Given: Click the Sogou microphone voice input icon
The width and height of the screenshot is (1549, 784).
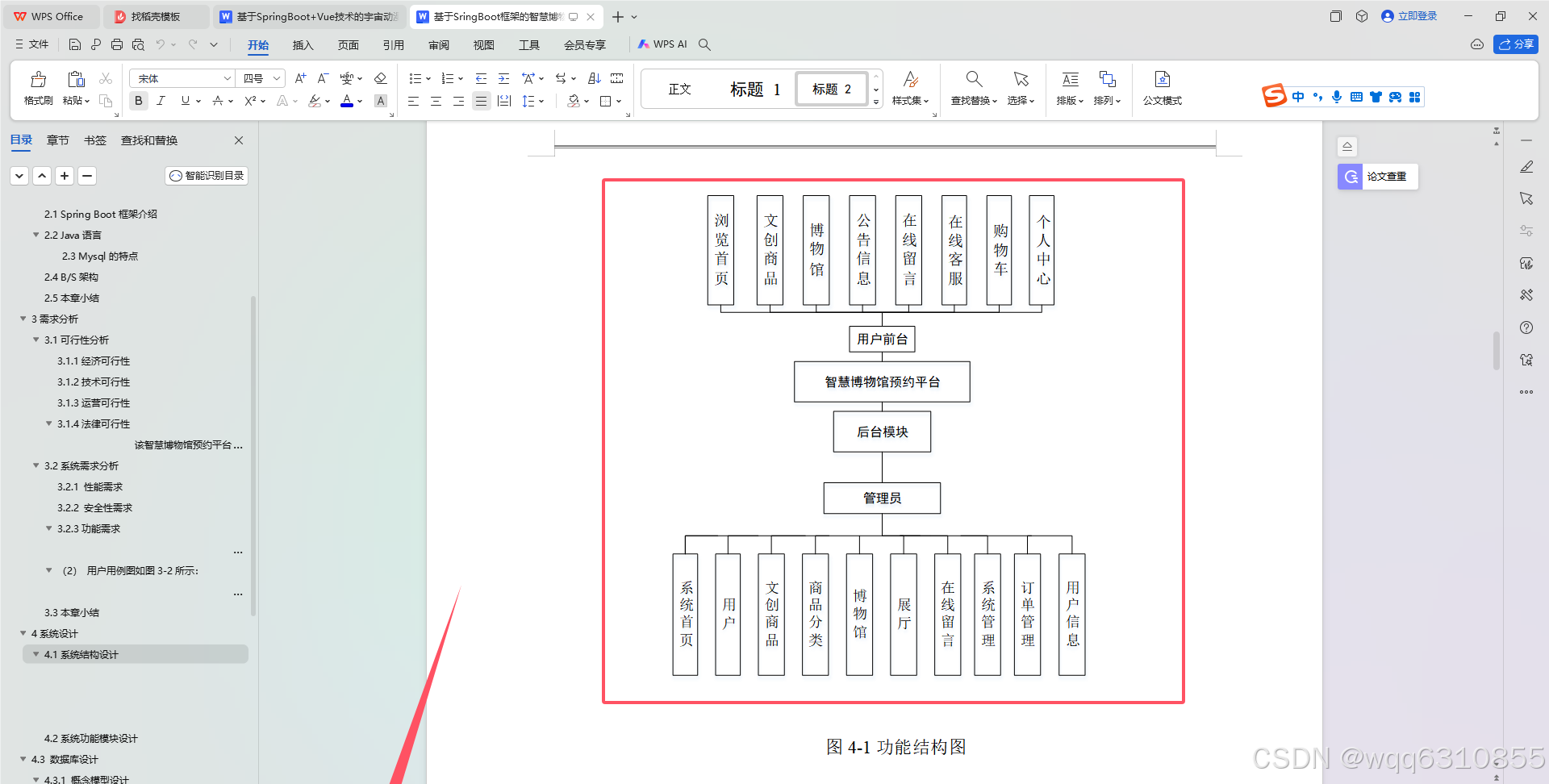Looking at the screenshot, I should click(x=1337, y=97).
